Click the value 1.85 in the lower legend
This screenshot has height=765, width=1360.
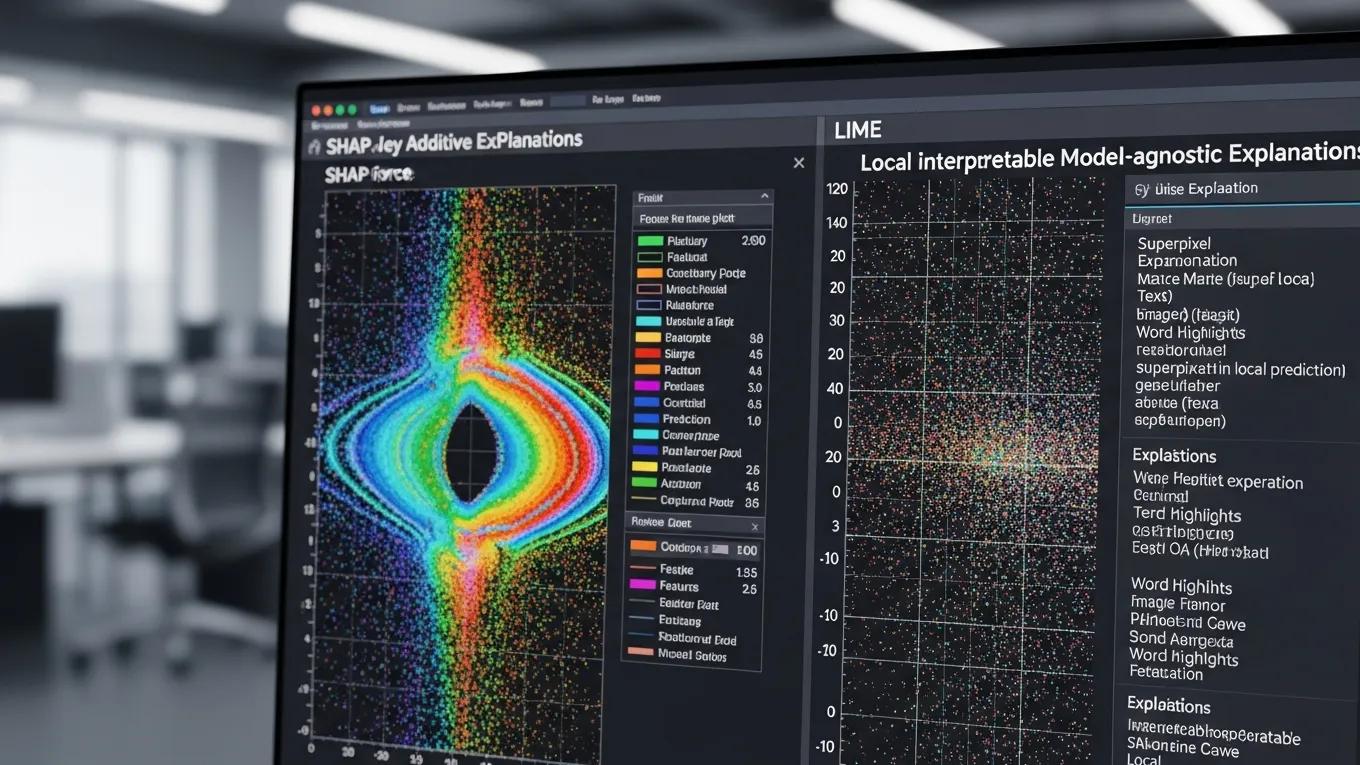tap(746, 573)
